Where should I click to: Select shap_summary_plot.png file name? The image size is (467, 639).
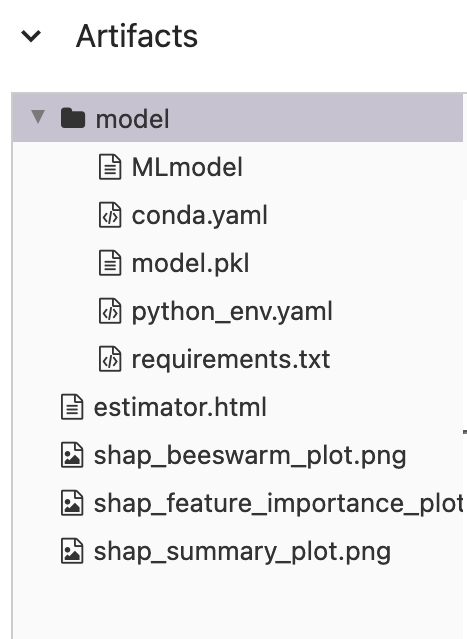tap(242, 552)
